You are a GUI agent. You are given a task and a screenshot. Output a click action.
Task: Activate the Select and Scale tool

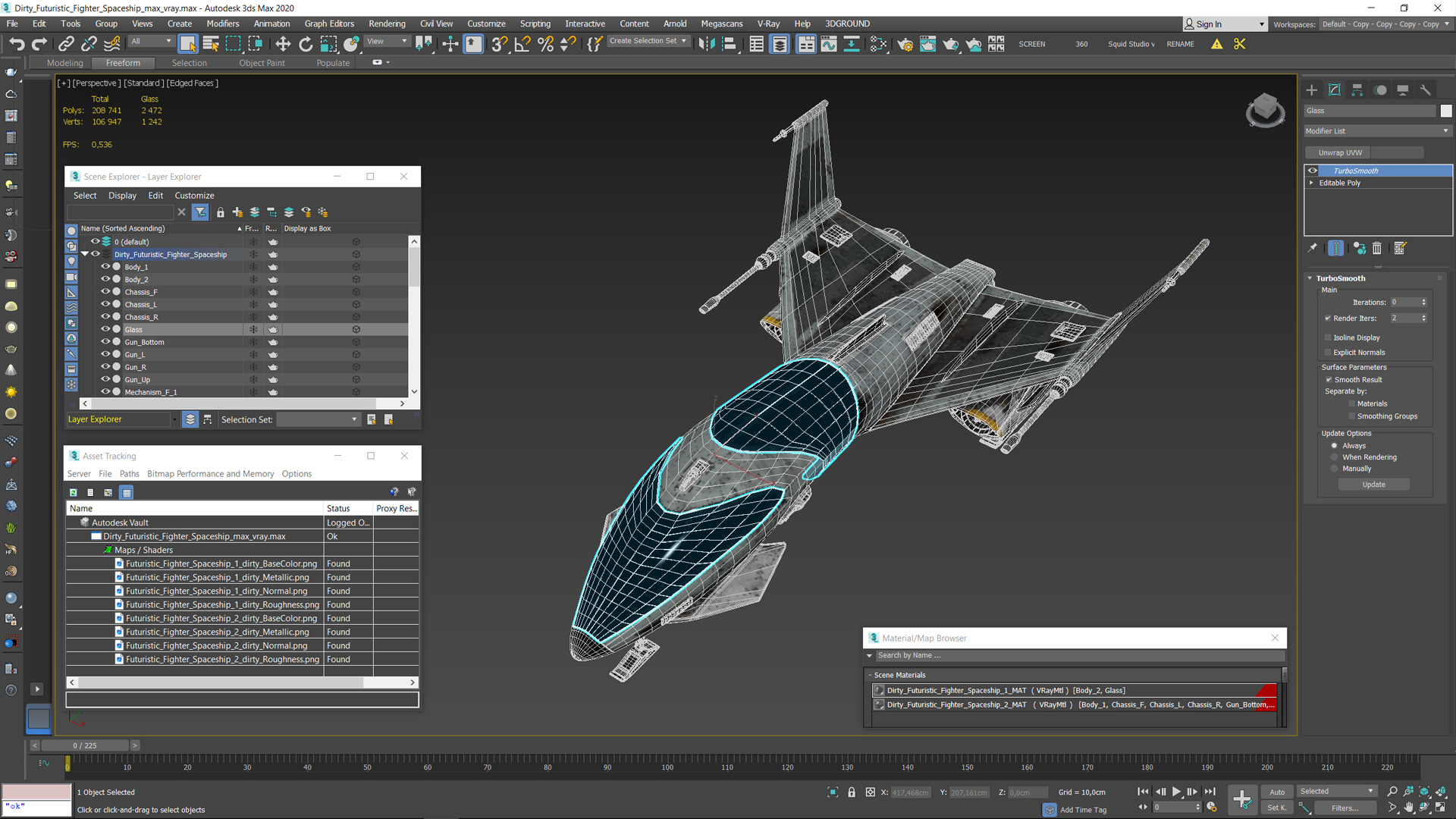[x=328, y=44]
